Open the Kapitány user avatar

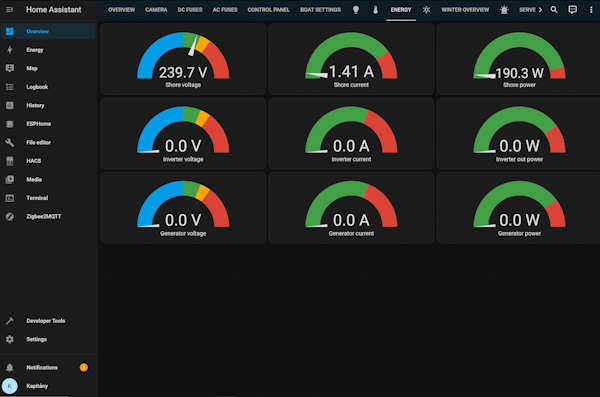pyautogui.click(x=10, y=386)
